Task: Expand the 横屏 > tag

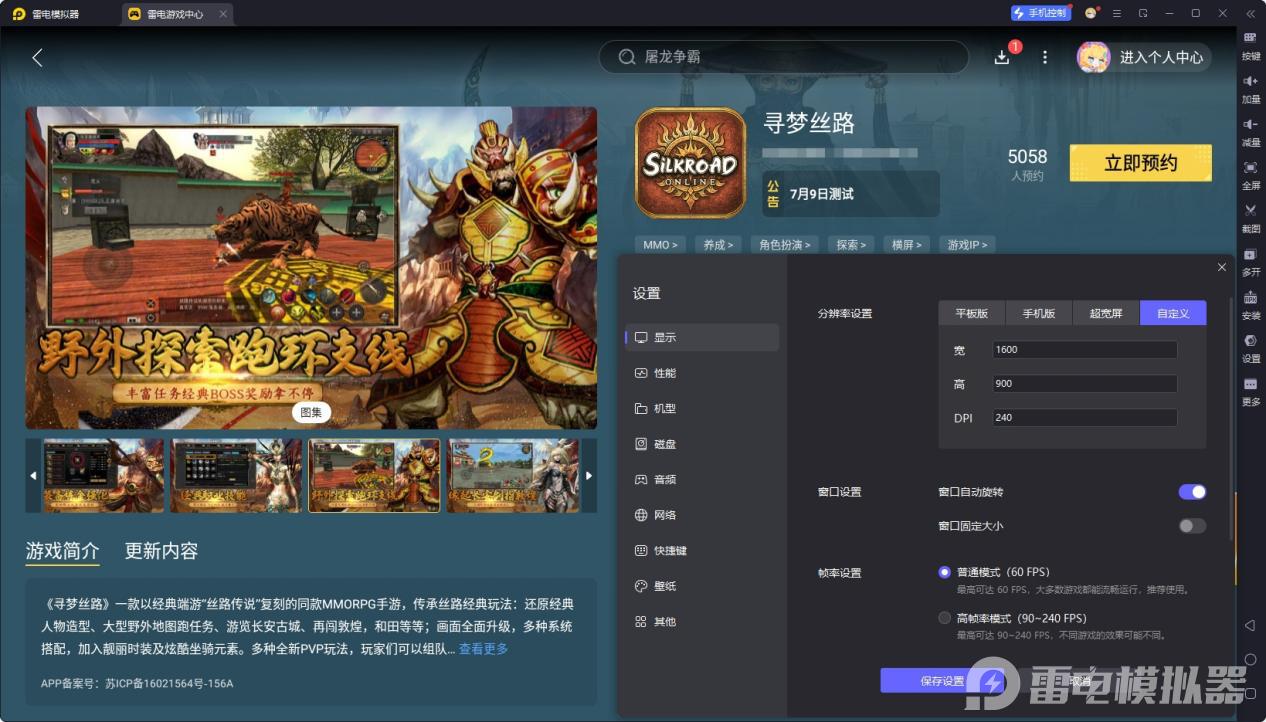Action: 907,245
